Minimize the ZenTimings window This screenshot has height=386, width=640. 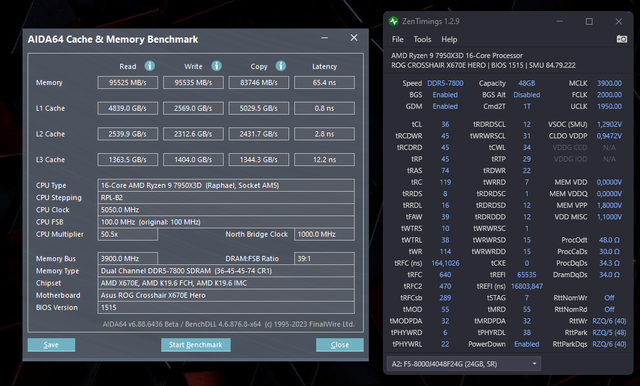tap(560, 21)
